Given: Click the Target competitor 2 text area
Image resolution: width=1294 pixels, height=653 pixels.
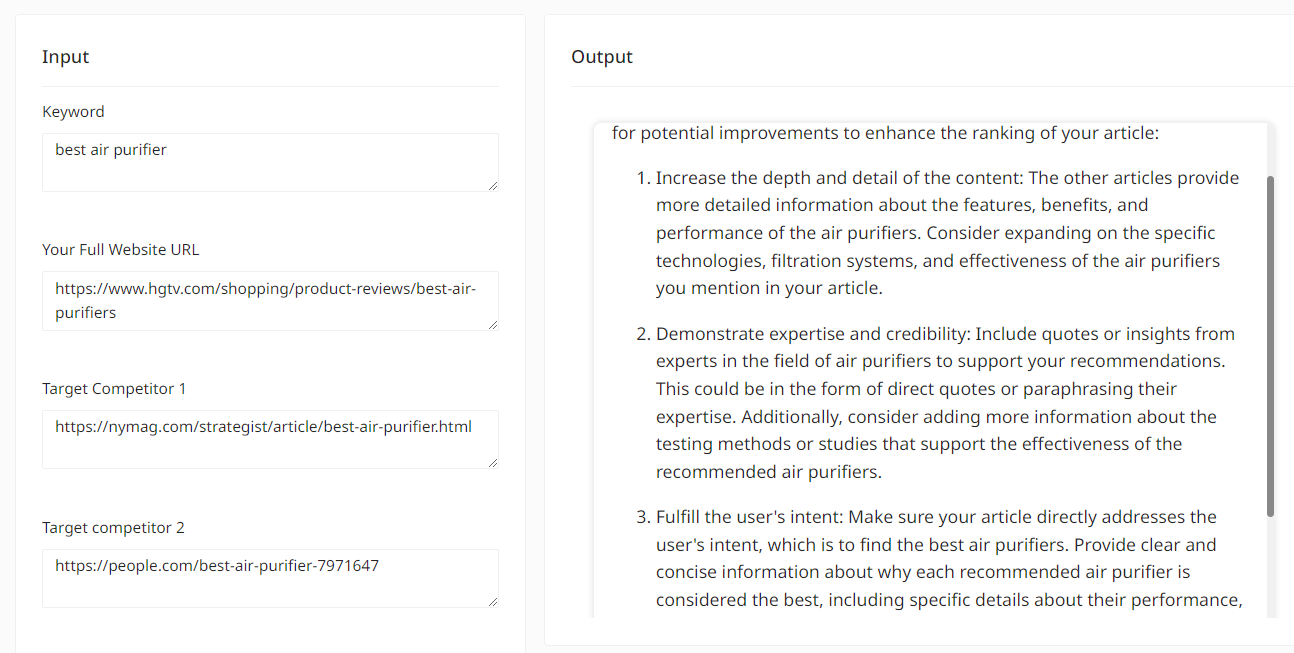Looking at the screenshot, I should (270, 578).
